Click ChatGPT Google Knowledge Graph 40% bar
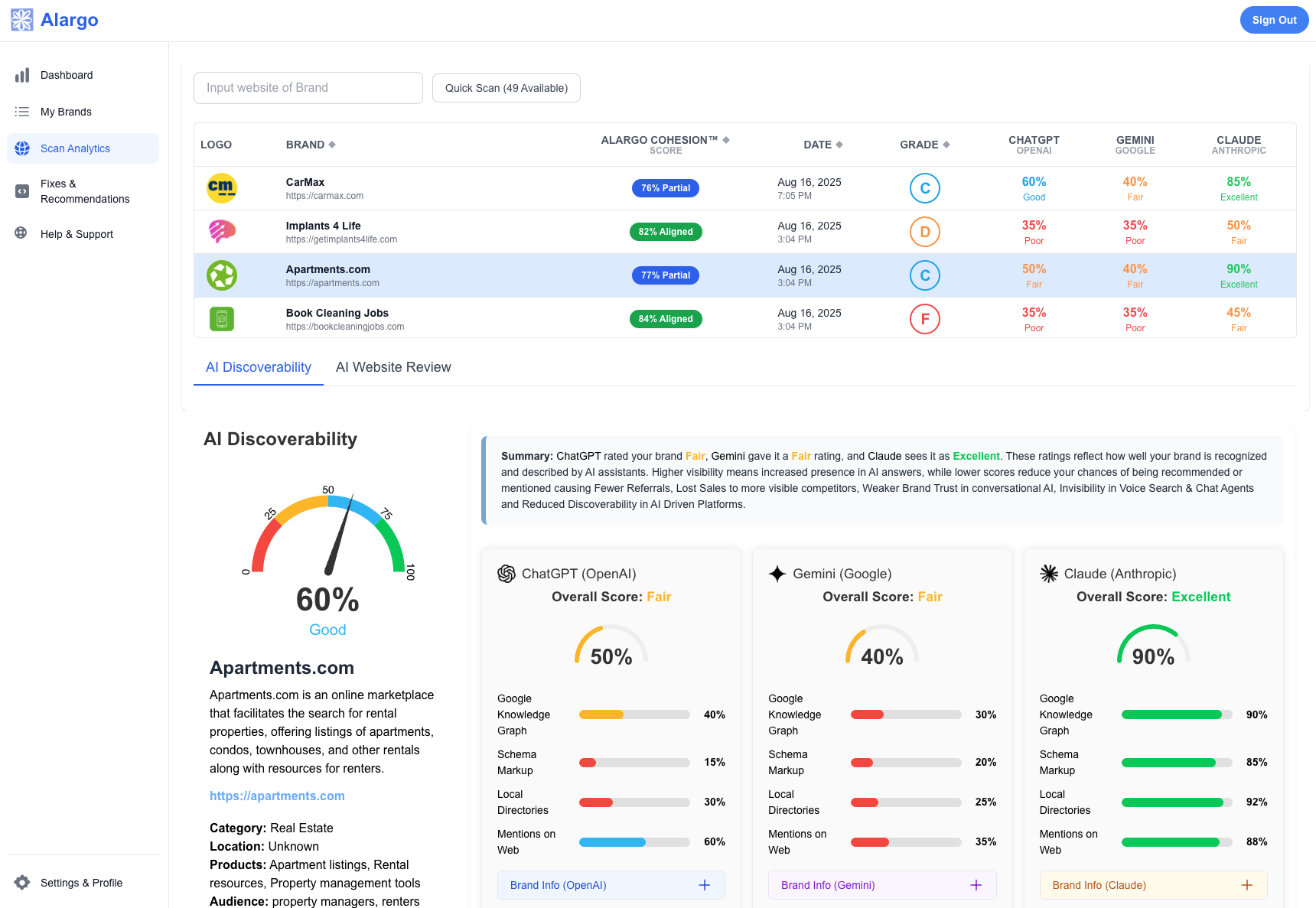Screen dimensions: 1316x908 (634, 714)
